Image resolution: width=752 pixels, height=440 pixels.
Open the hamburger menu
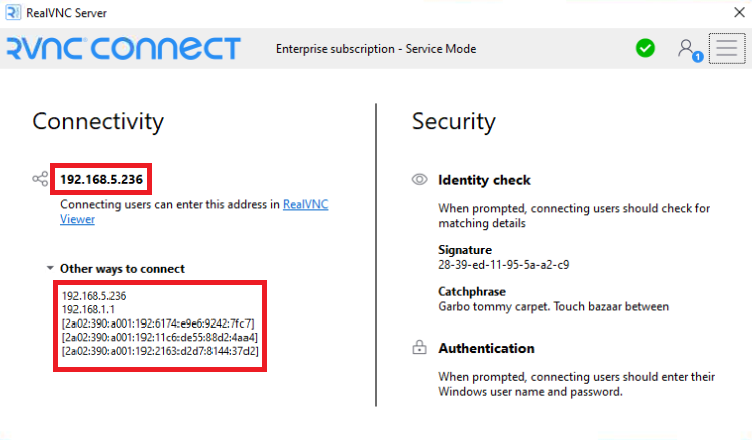coord(727,48)
